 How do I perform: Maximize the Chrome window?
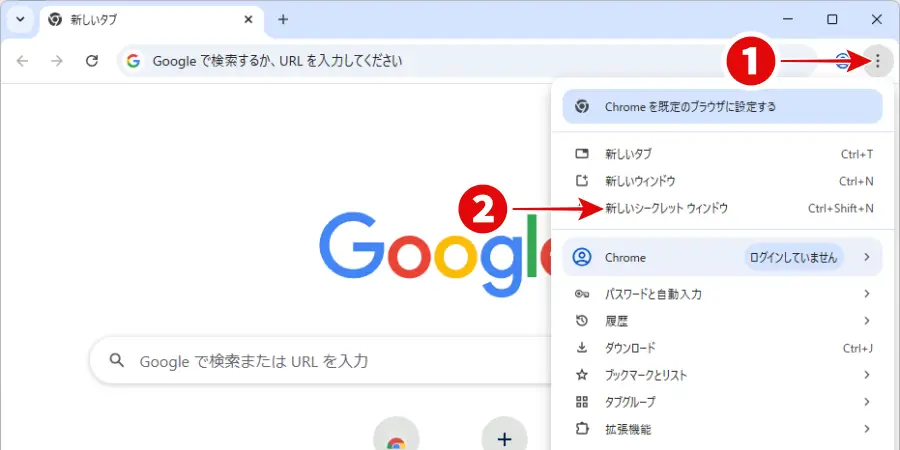click(x=832, y=20)
